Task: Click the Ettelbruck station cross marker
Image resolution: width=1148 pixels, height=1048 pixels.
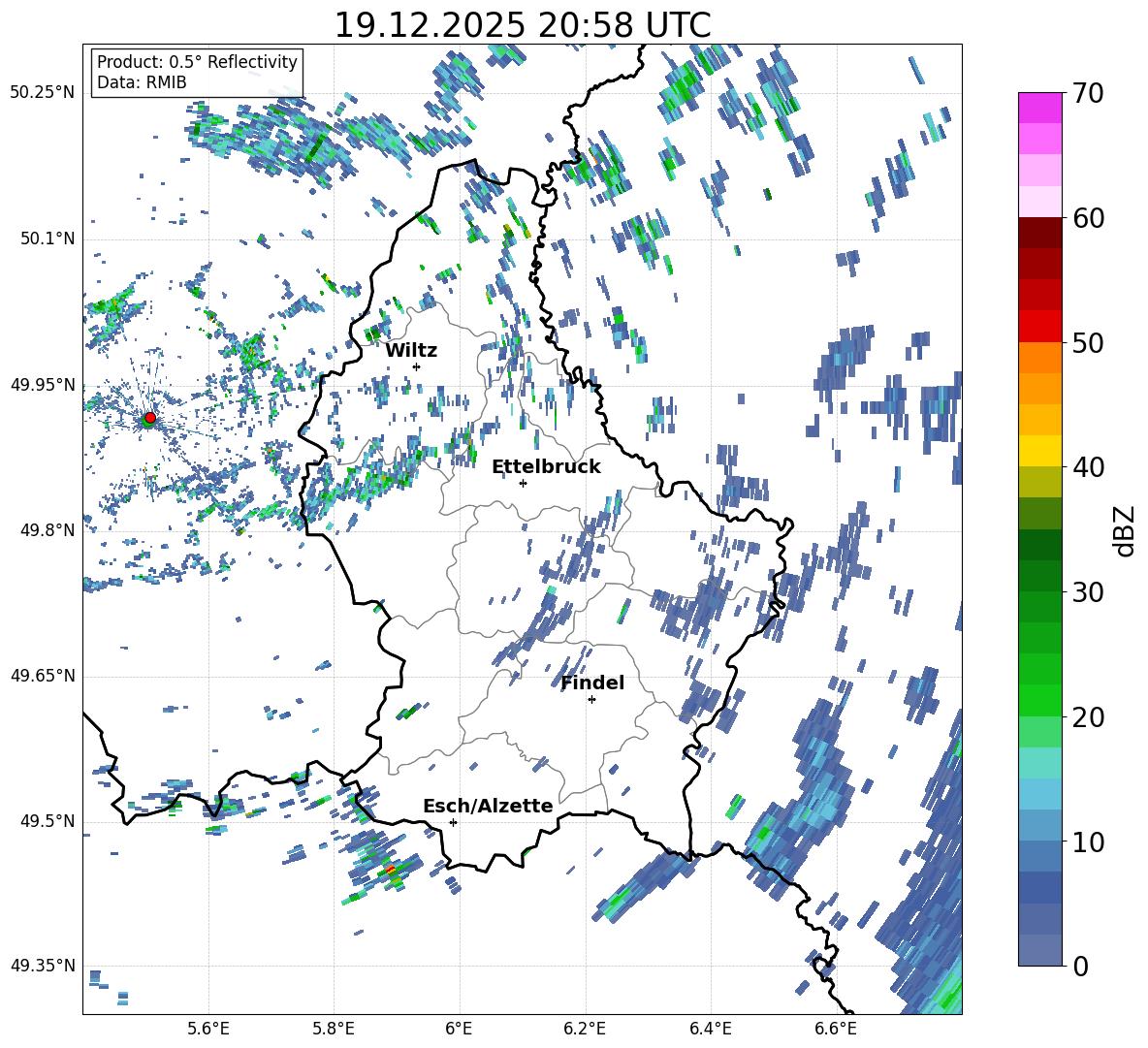Action: point(523,483)
